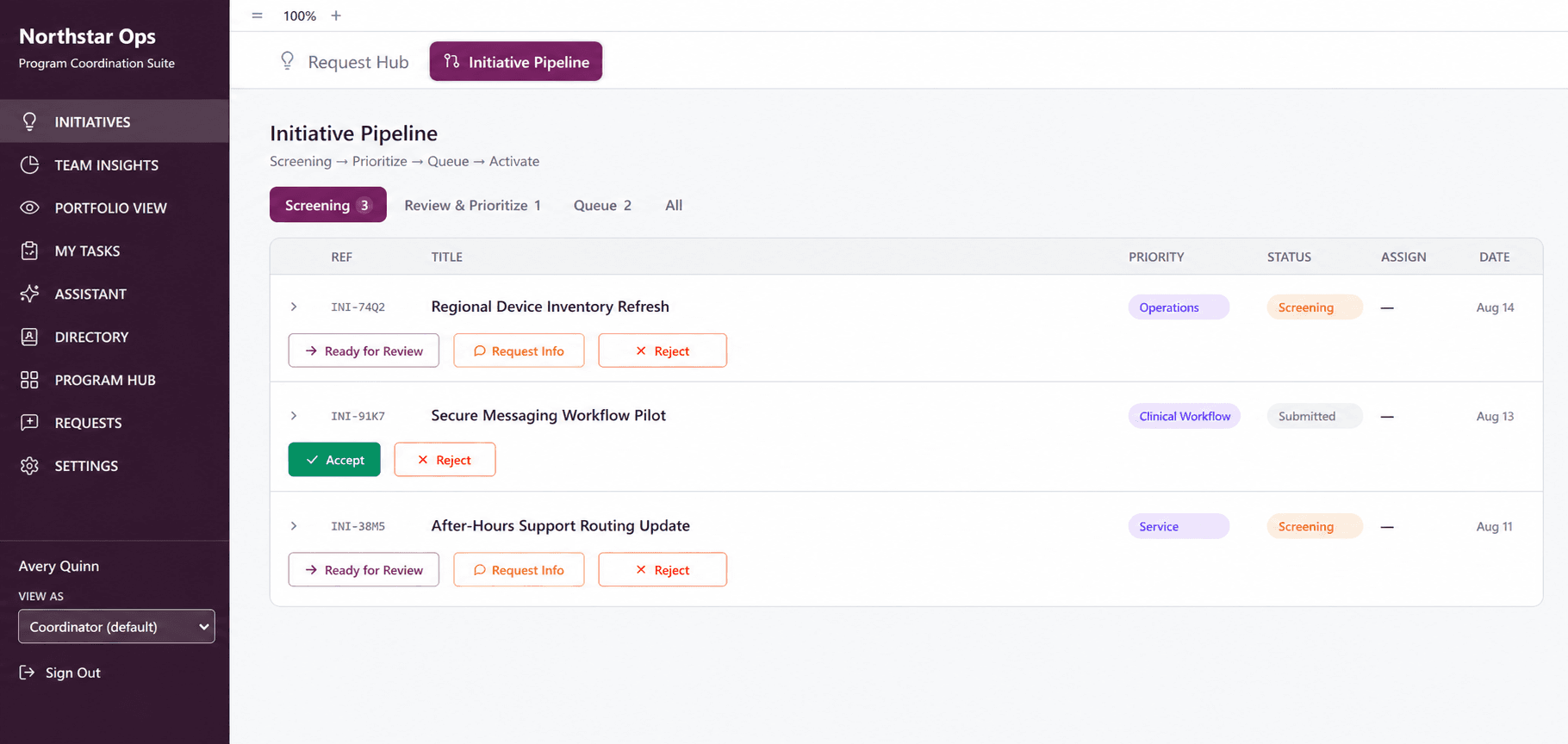Click the Avery Quinn user name
The image size is (1568, 744).
pyautogui.click(x=59, y=566)
